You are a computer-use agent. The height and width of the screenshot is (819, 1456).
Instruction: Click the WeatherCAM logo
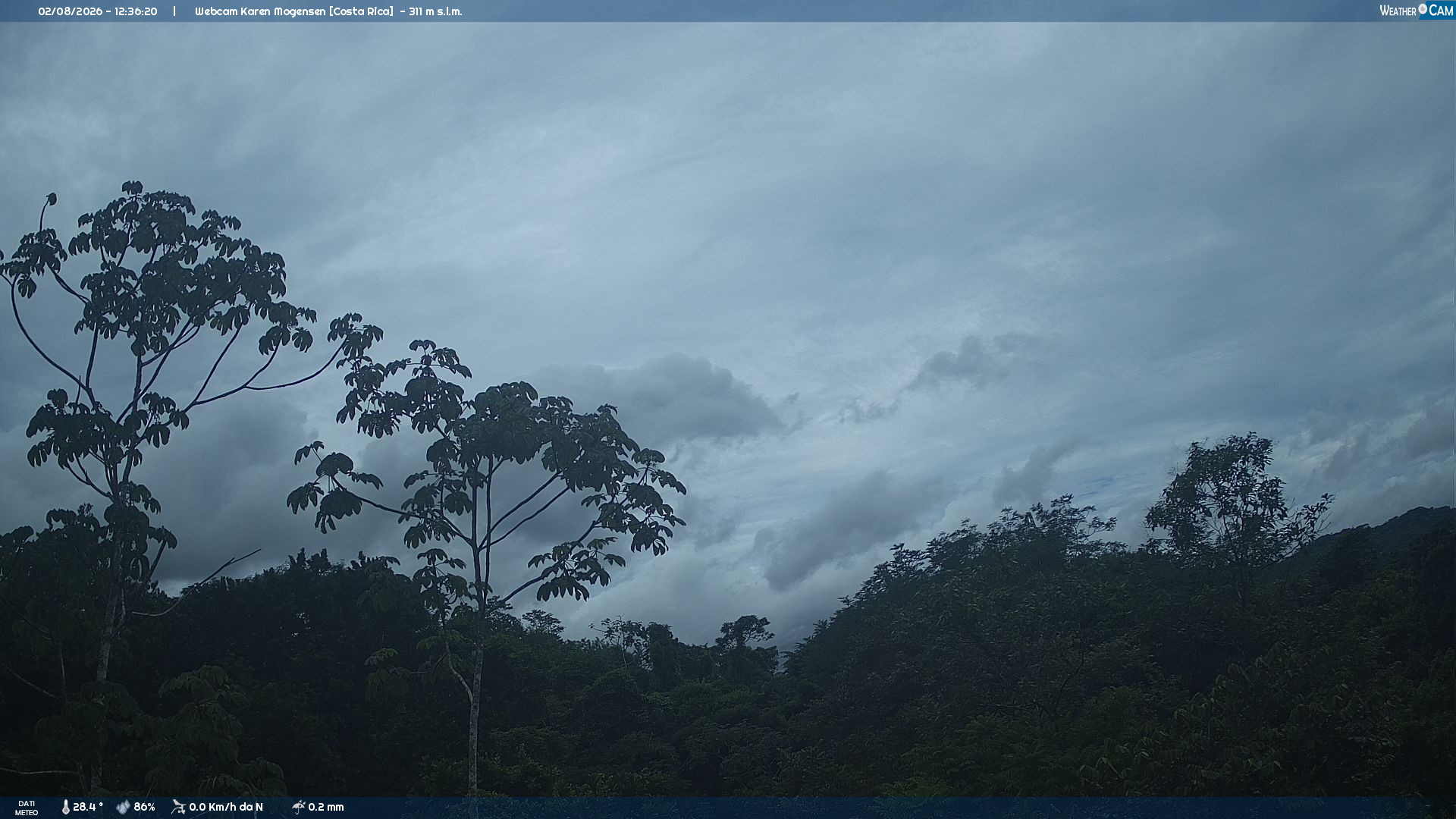tap(1417, 11)
